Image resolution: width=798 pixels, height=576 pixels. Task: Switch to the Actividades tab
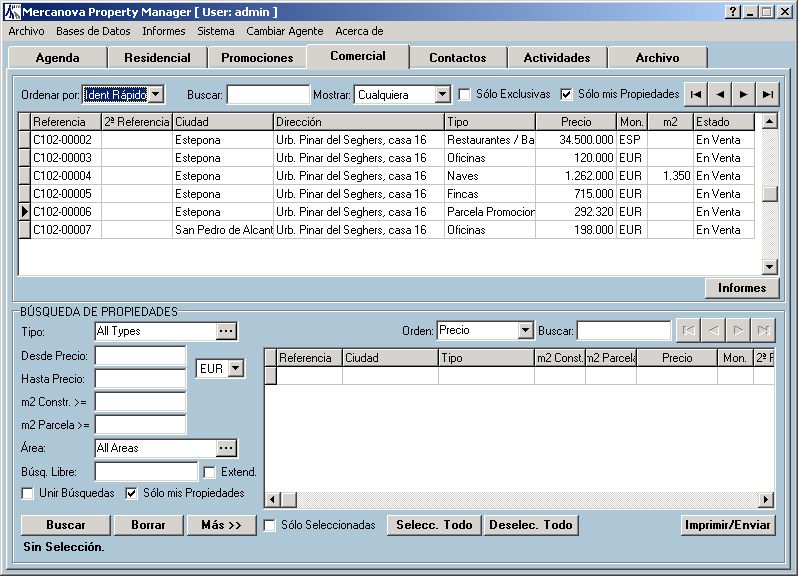(557, 57)
